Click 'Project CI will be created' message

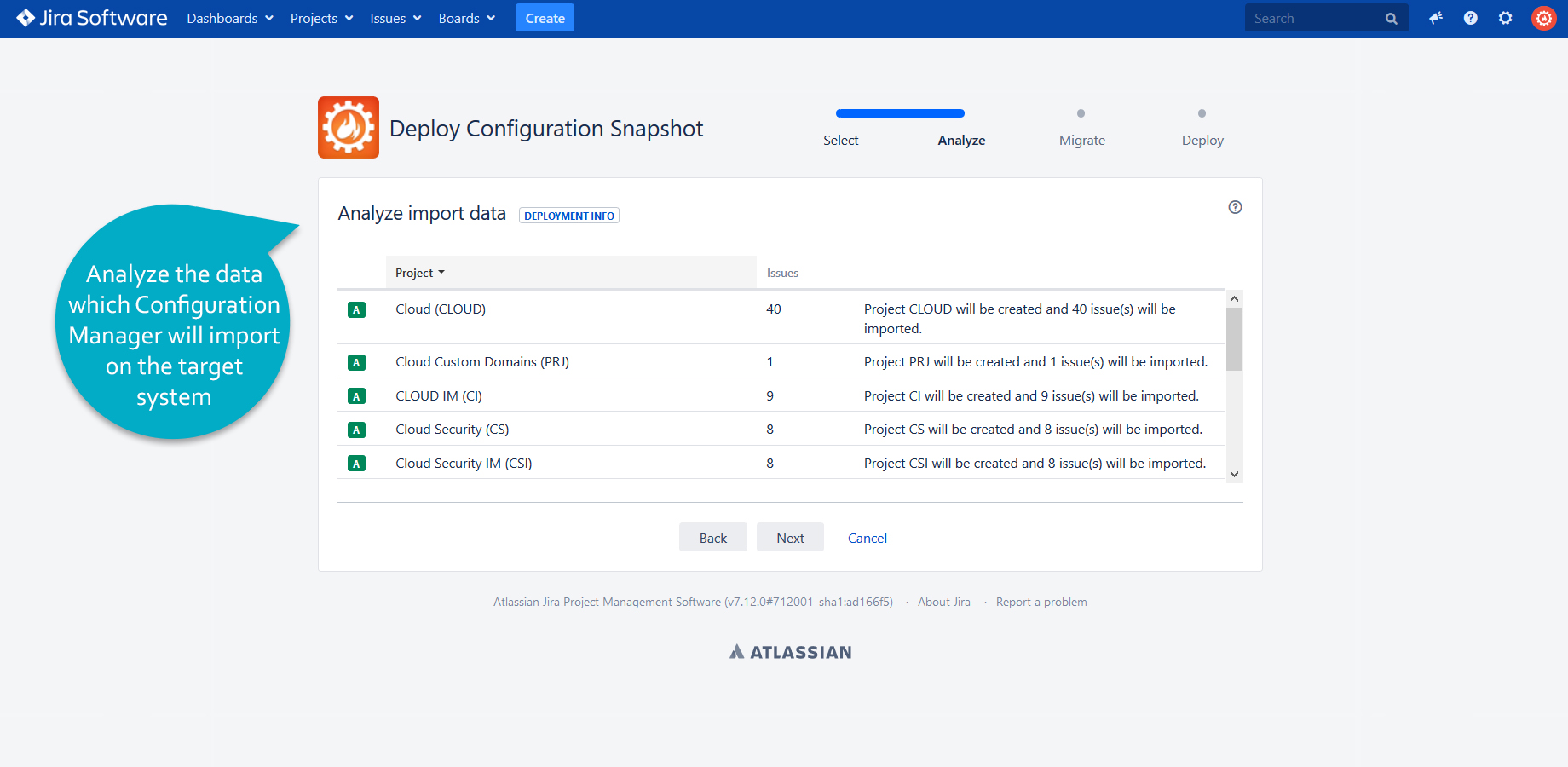1031,396
